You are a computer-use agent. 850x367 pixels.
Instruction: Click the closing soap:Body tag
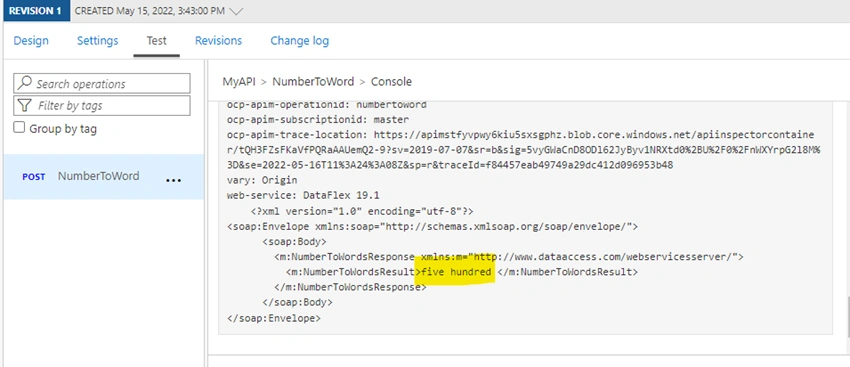[x=297, y=302]
